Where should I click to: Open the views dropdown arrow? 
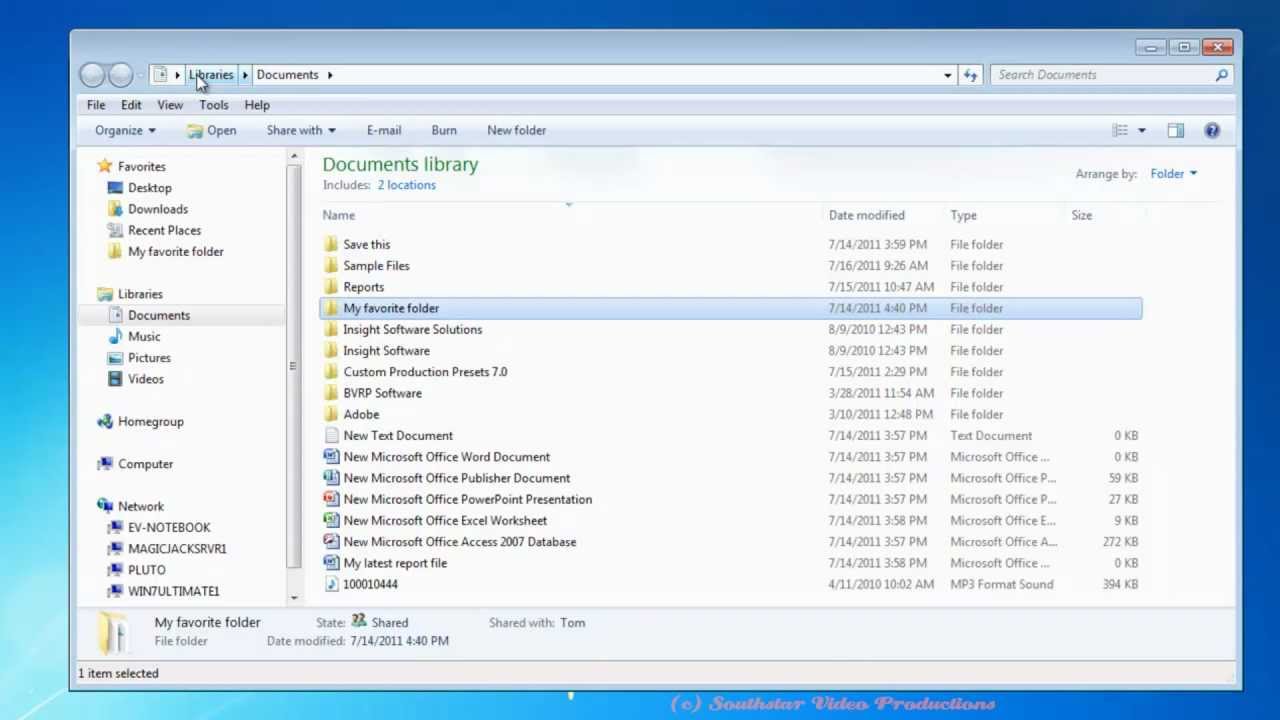(x=1141, y=130)
